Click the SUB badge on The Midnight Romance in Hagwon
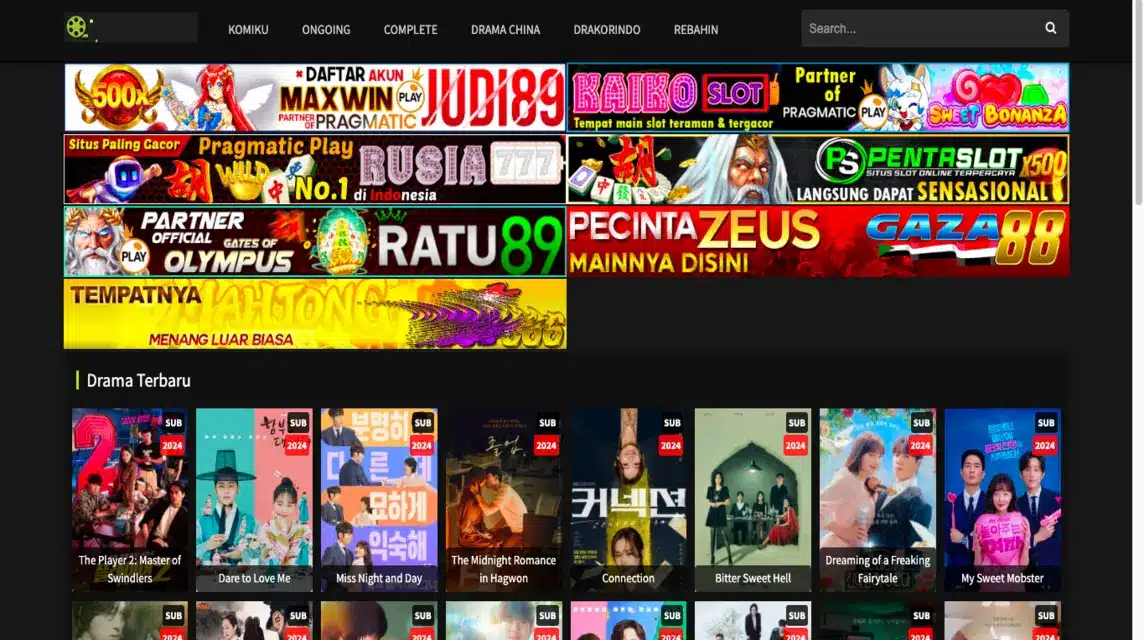 click(x=547, y=423)
